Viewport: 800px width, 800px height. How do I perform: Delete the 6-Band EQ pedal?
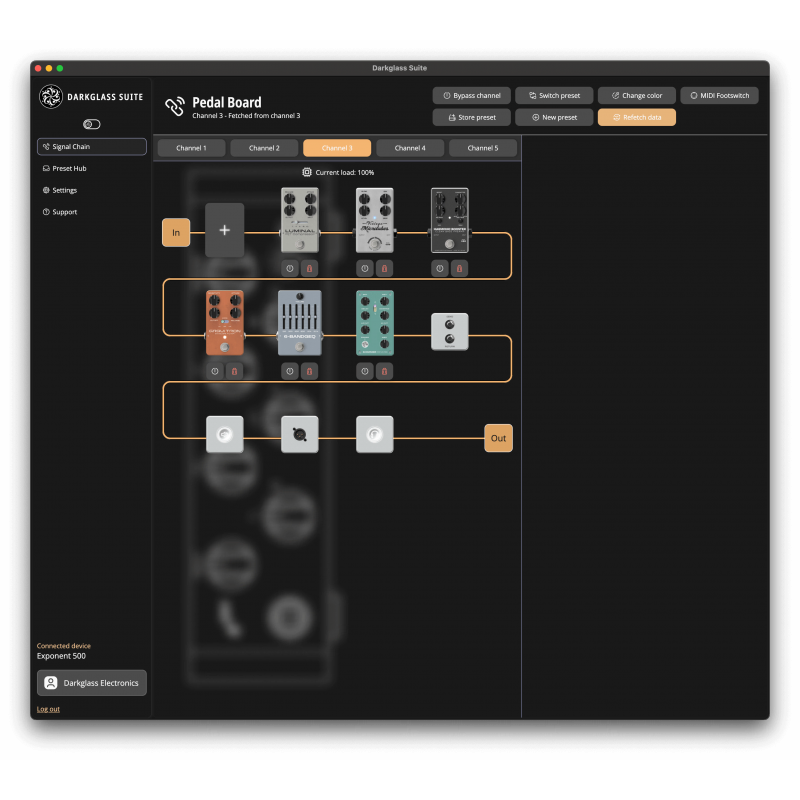(x=310, y=371)
